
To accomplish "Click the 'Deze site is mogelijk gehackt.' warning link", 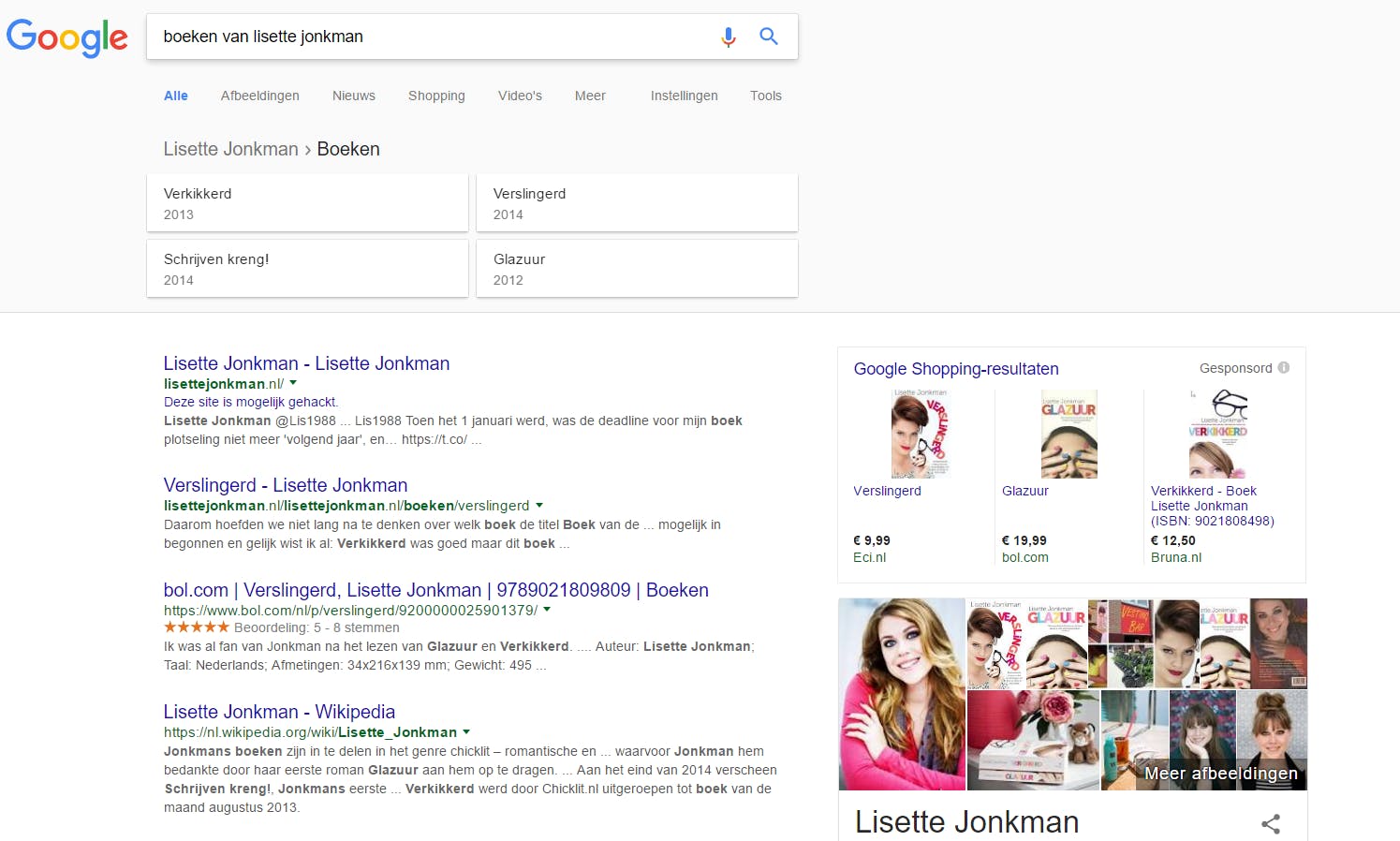I will [x=251, y=402].
